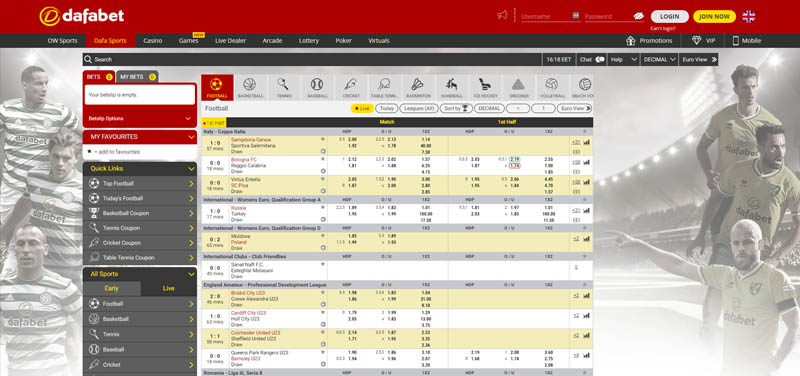Select the 2.19 over odds for Bologna
This screenshot has width=800, height=376.
point(514,159)
